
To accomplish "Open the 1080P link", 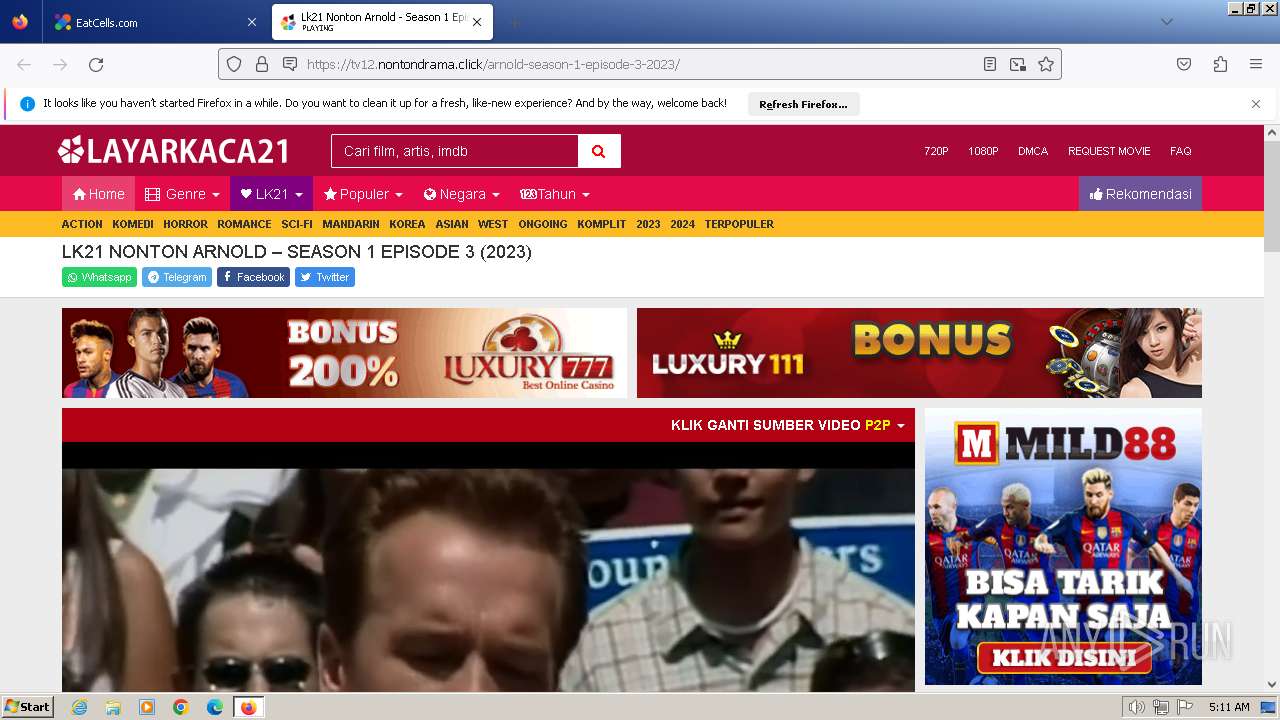I will click(x=983, y=151).
